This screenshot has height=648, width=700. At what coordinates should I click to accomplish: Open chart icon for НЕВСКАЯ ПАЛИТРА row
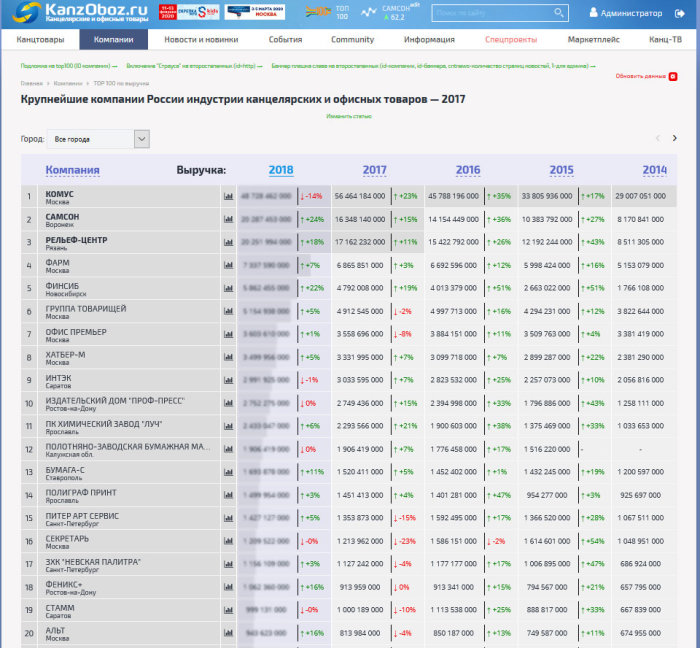pyautogui.click(x=228, y=564)
